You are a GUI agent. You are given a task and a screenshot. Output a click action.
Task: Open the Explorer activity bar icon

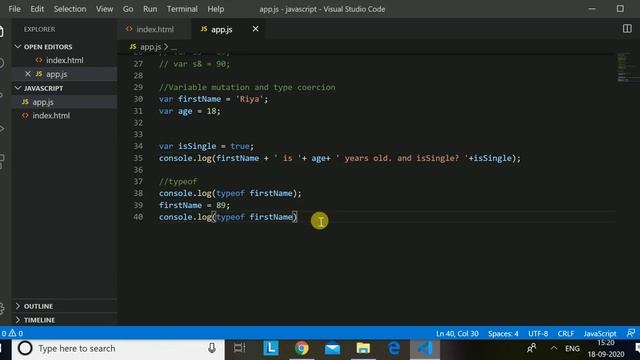(x=2, y=31)
